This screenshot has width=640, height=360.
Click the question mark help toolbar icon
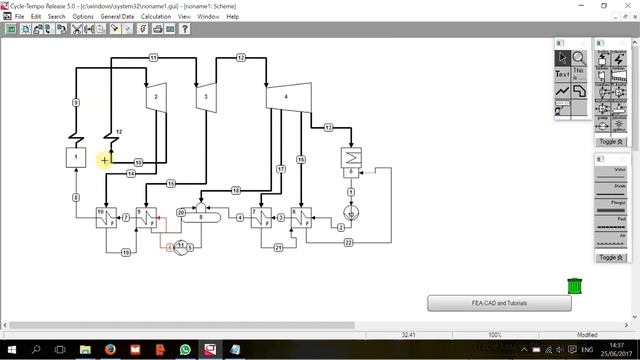184,29
